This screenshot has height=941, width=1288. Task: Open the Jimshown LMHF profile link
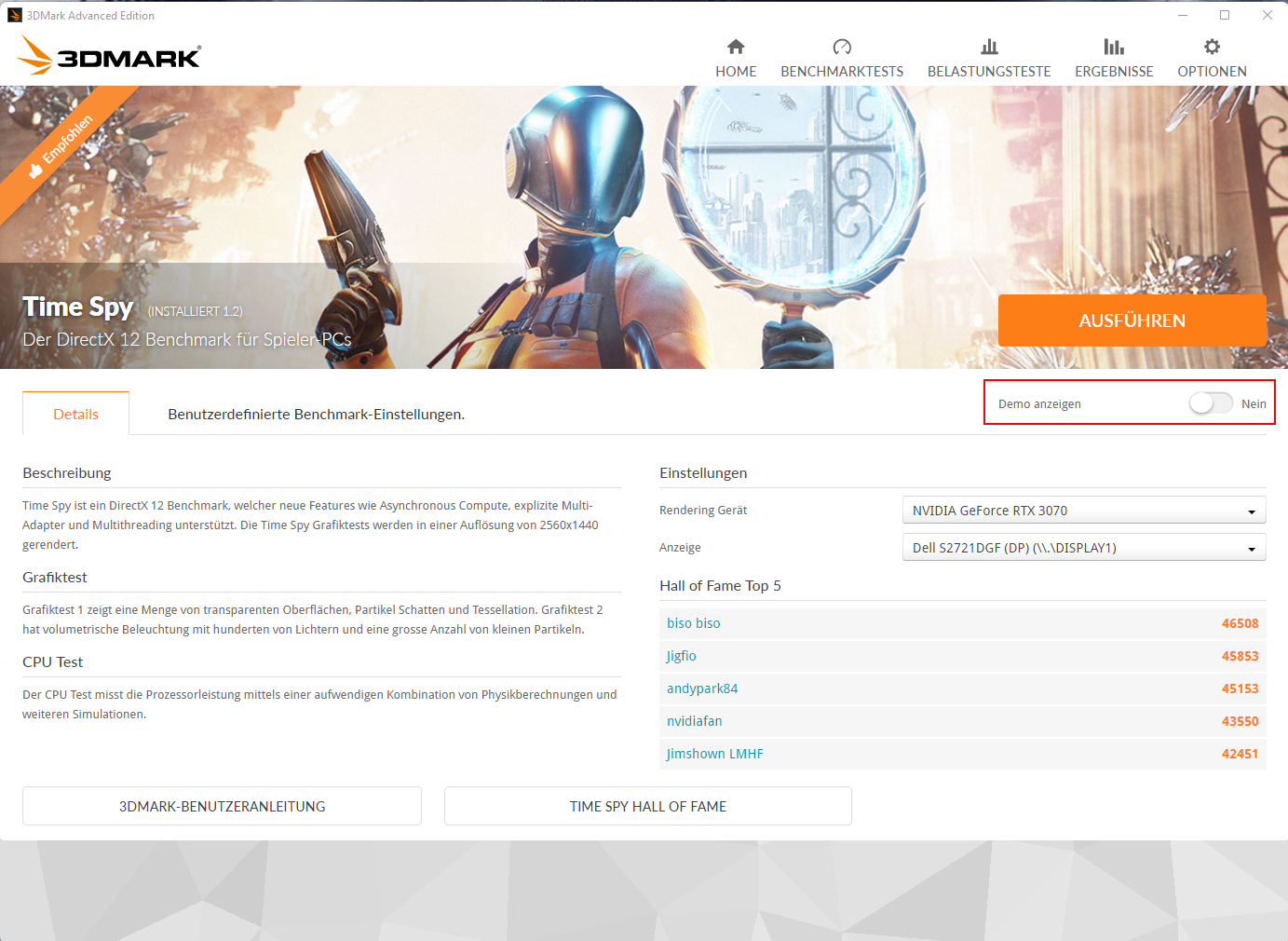coord(715,754)
